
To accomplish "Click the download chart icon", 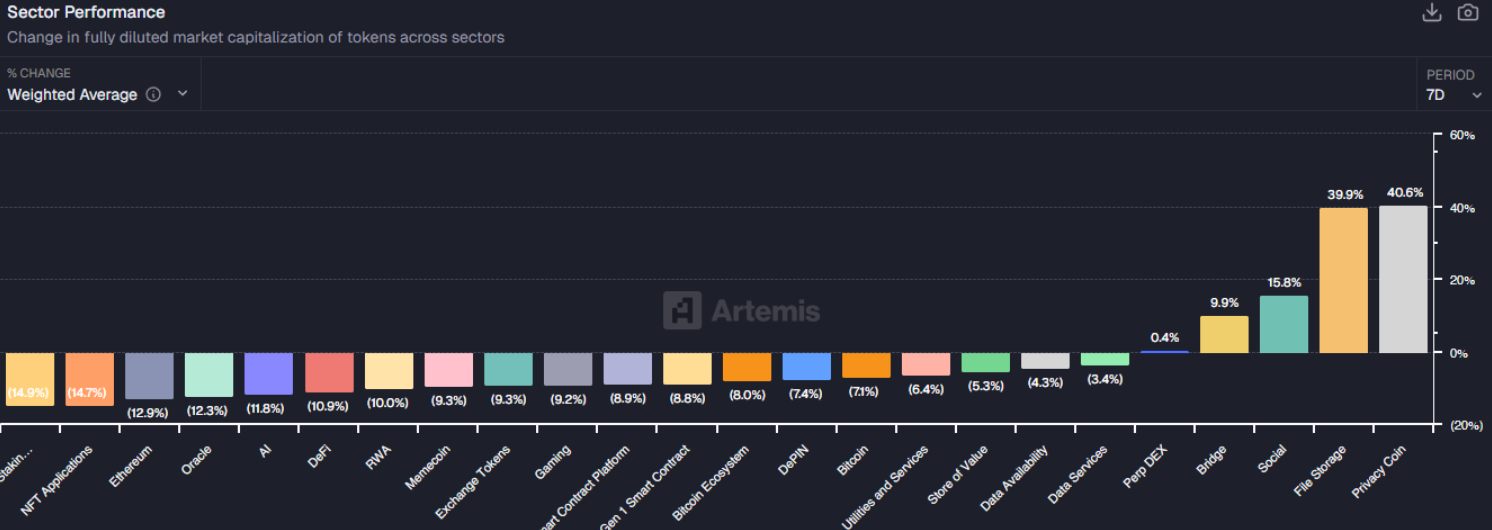I will (1432, 13).
